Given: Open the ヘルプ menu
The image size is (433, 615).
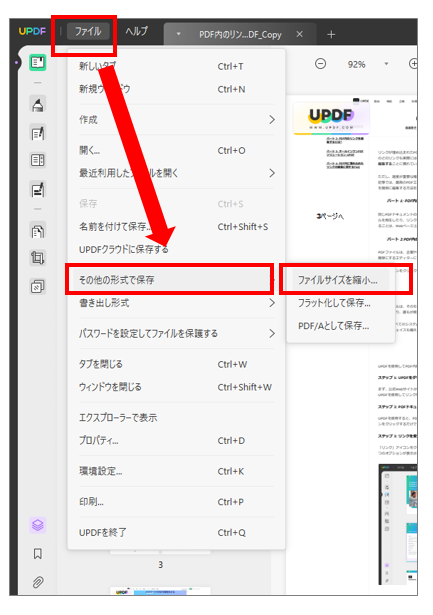Looking at the screenshot, I should click(x=136, y=31).
